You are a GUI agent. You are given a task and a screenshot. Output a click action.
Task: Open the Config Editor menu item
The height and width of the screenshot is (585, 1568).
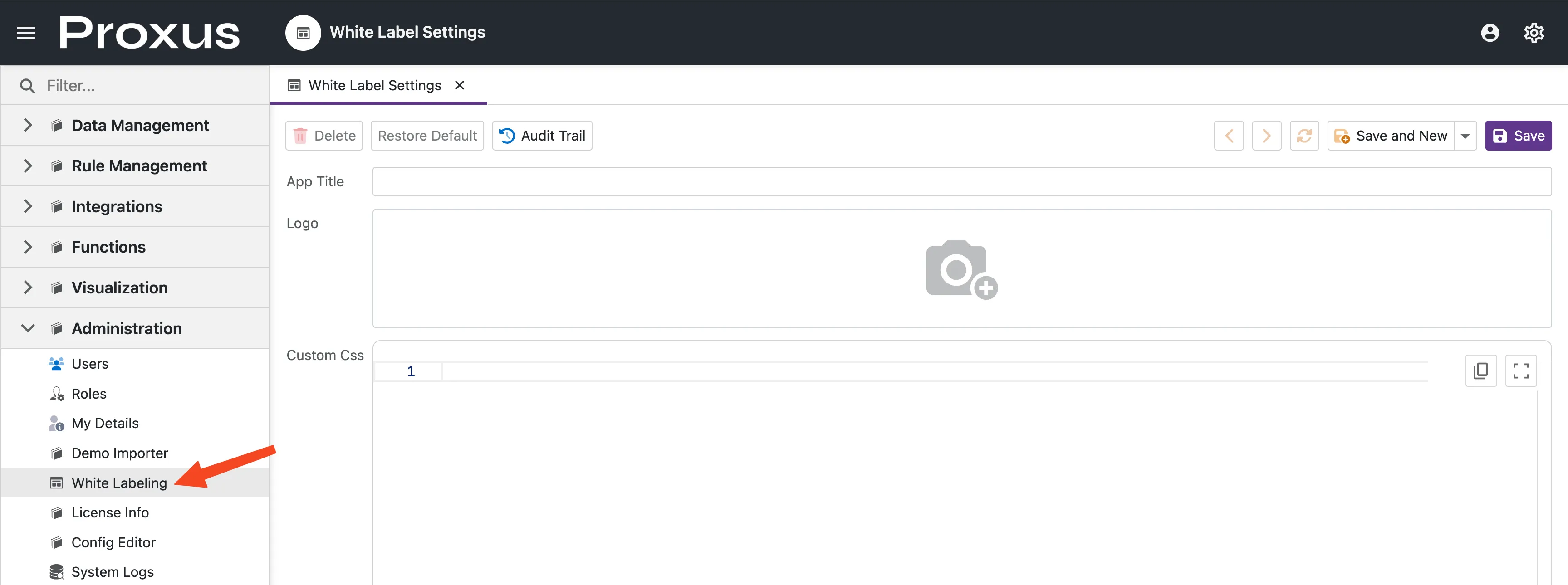[113, 542]
